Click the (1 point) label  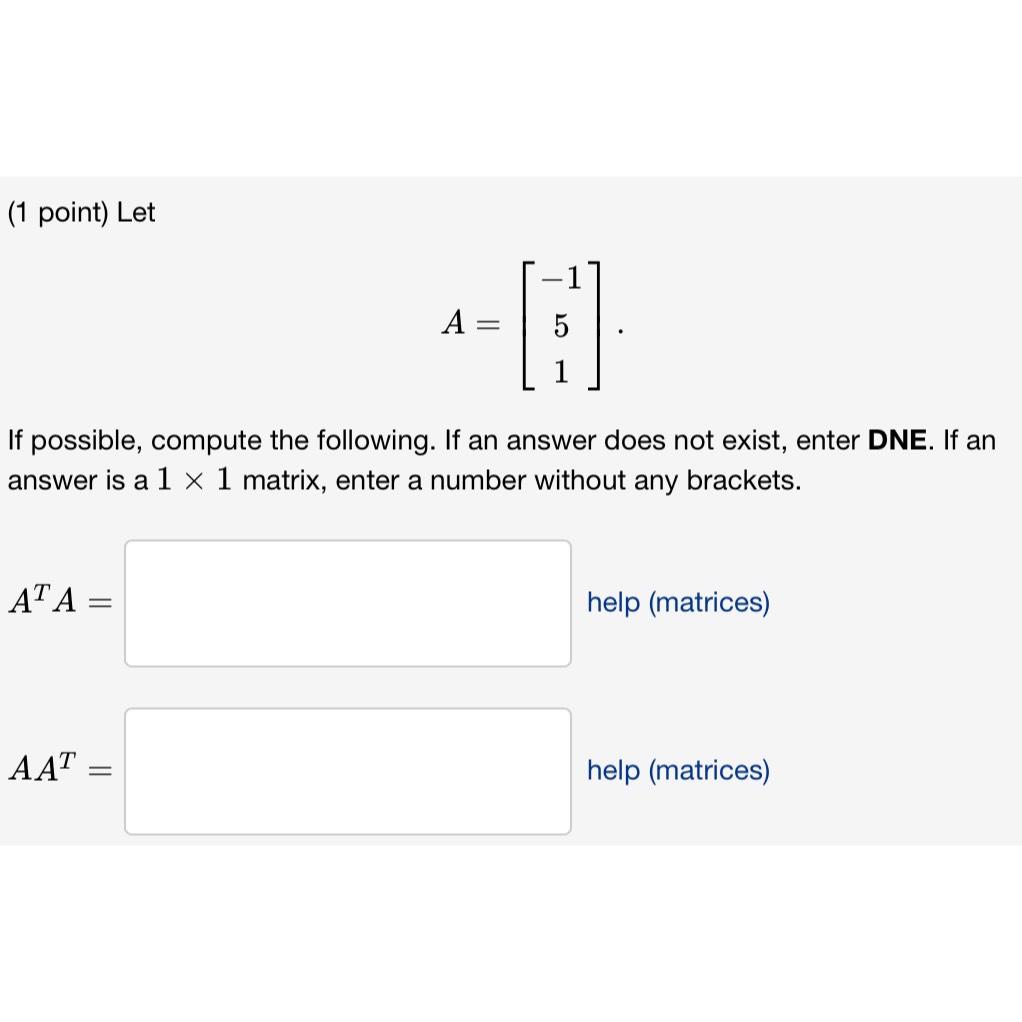pos(60,212)
